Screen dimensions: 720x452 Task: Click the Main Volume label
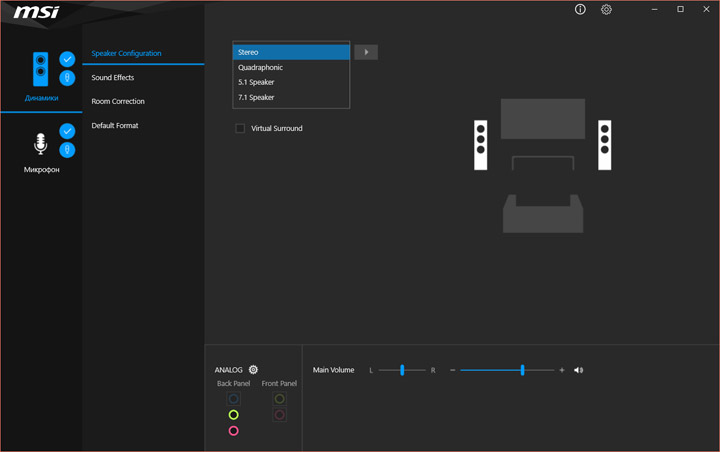333,370
